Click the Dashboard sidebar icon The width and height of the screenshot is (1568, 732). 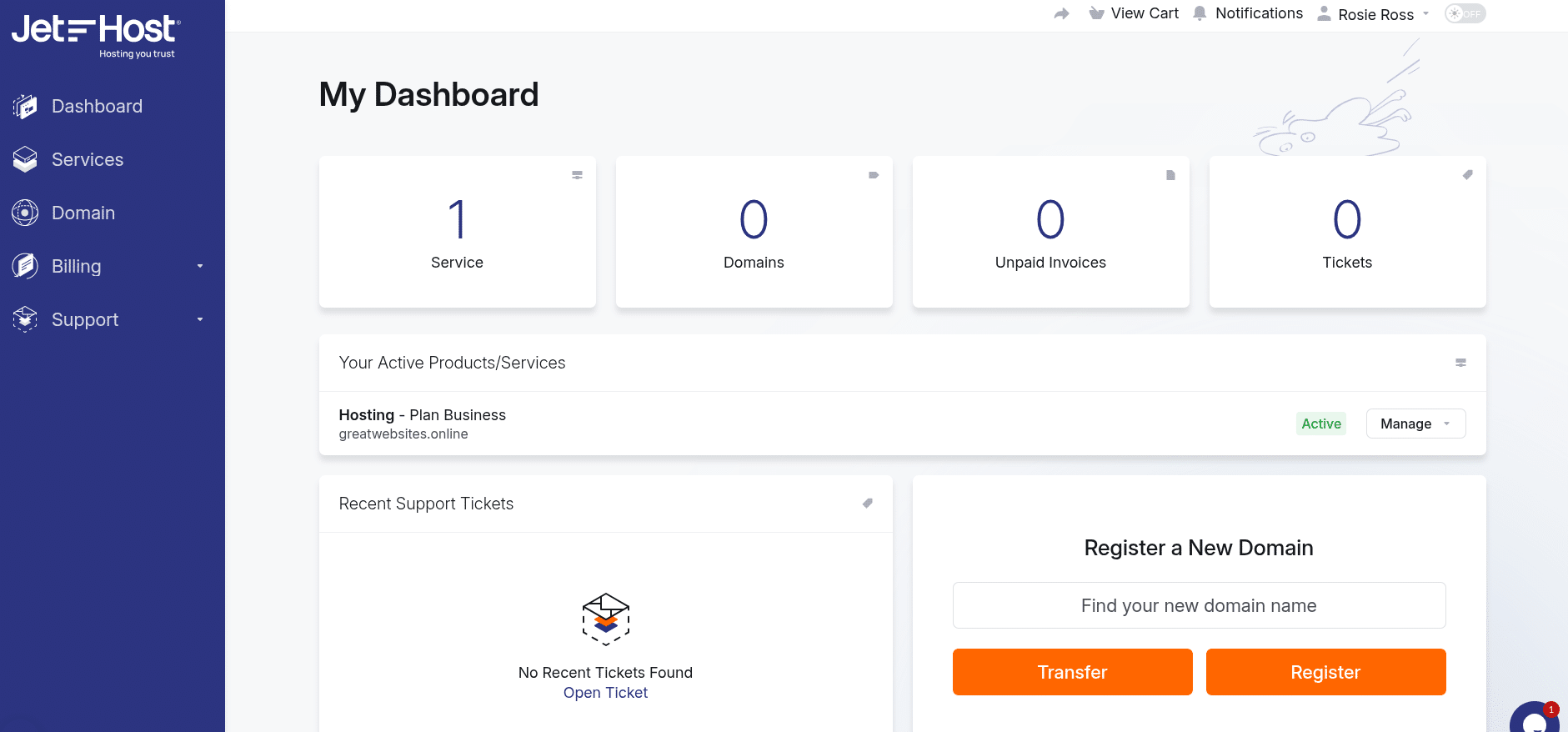click(25, 107)
